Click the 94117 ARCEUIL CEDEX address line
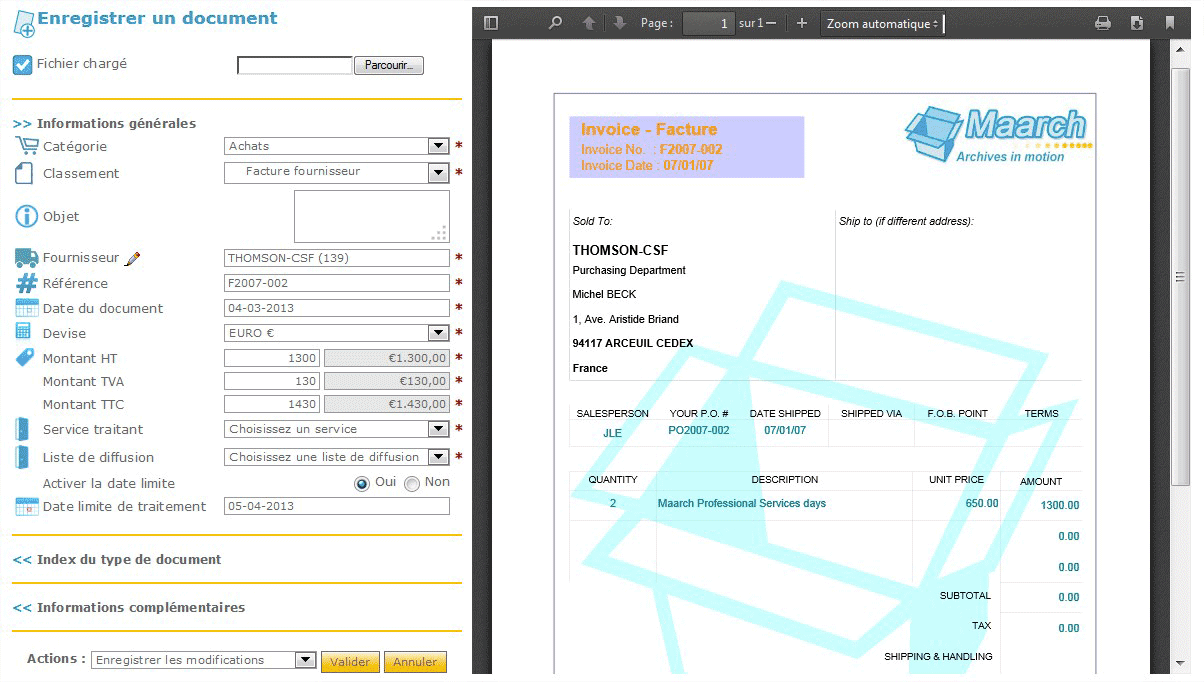Screen dimensions: 1204x682 point(633,343)
